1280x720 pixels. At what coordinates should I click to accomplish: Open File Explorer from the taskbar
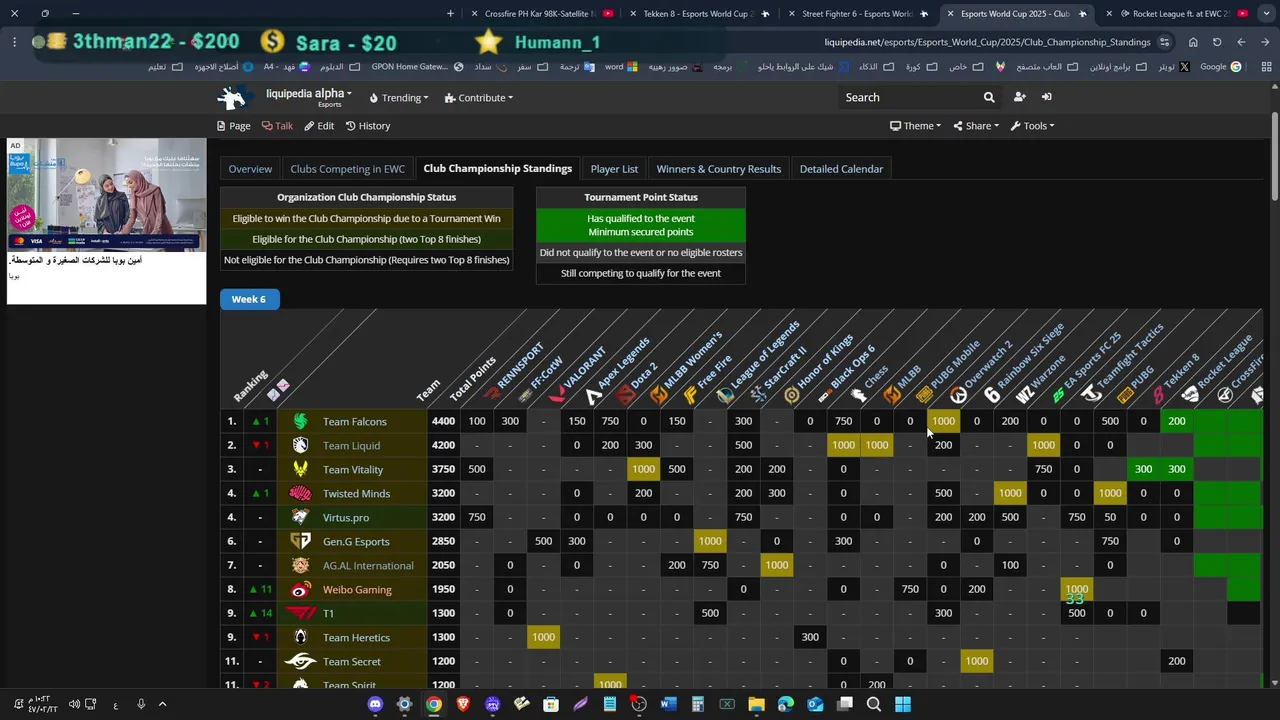[756, 704]
